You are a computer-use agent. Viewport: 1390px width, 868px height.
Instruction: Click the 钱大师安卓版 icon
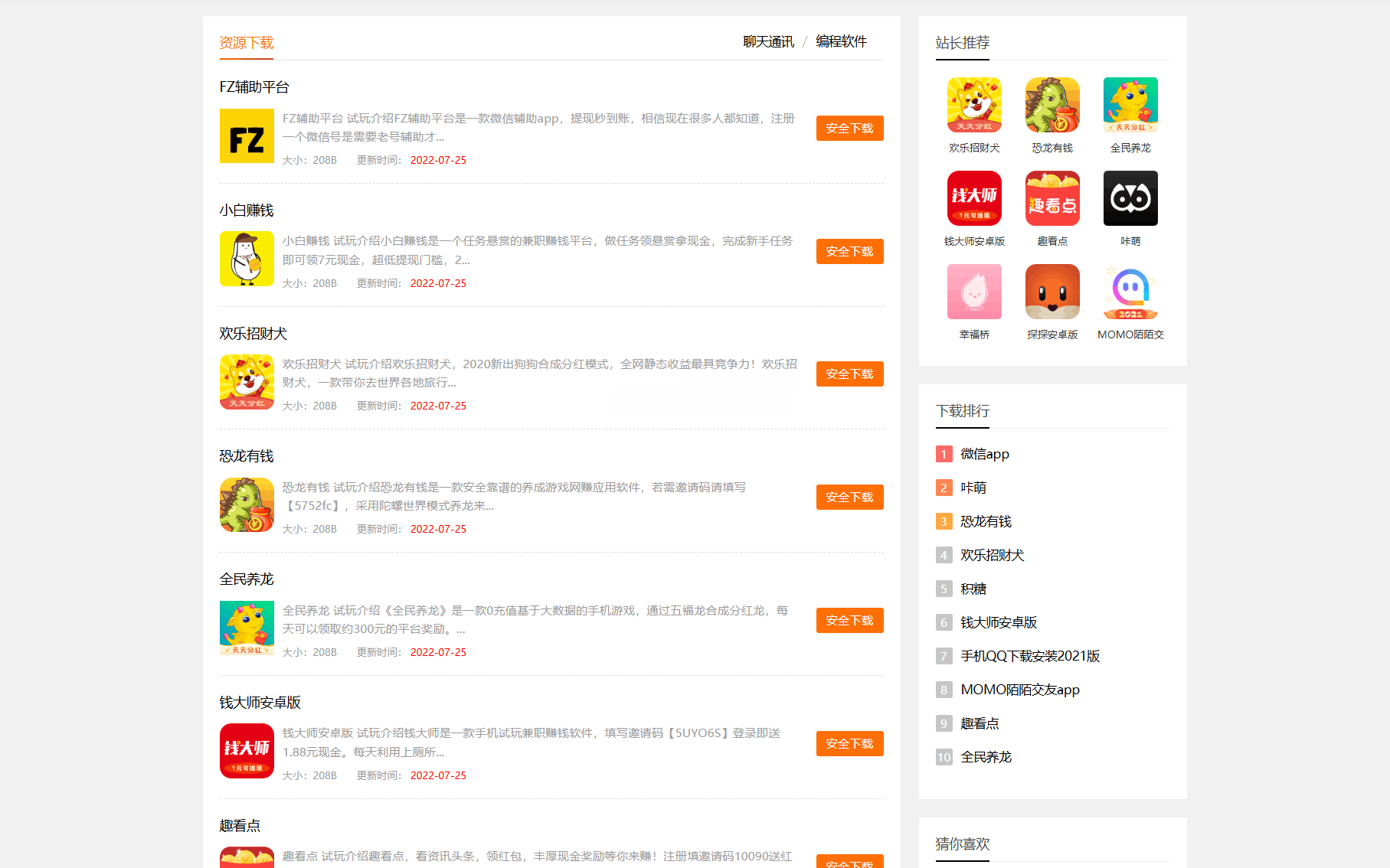[973, 198]
